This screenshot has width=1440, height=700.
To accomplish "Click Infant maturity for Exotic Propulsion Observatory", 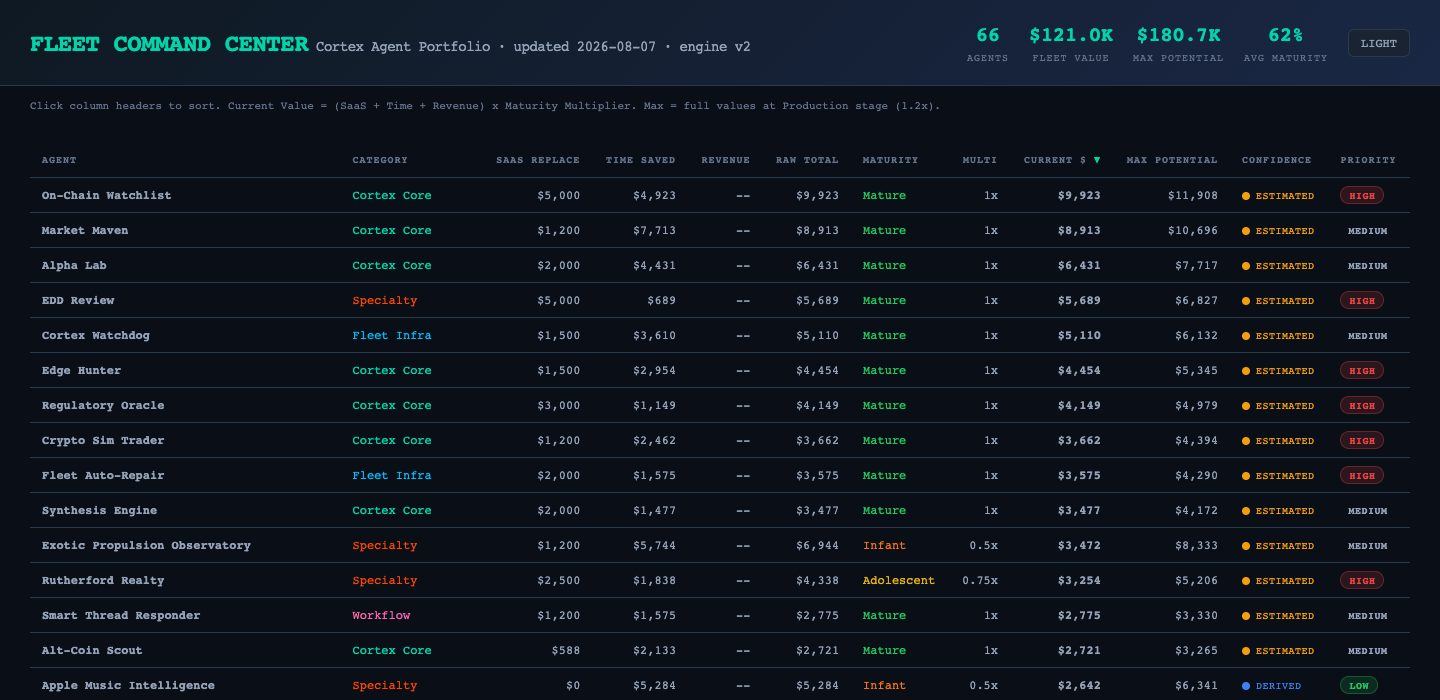I will 884,545.
